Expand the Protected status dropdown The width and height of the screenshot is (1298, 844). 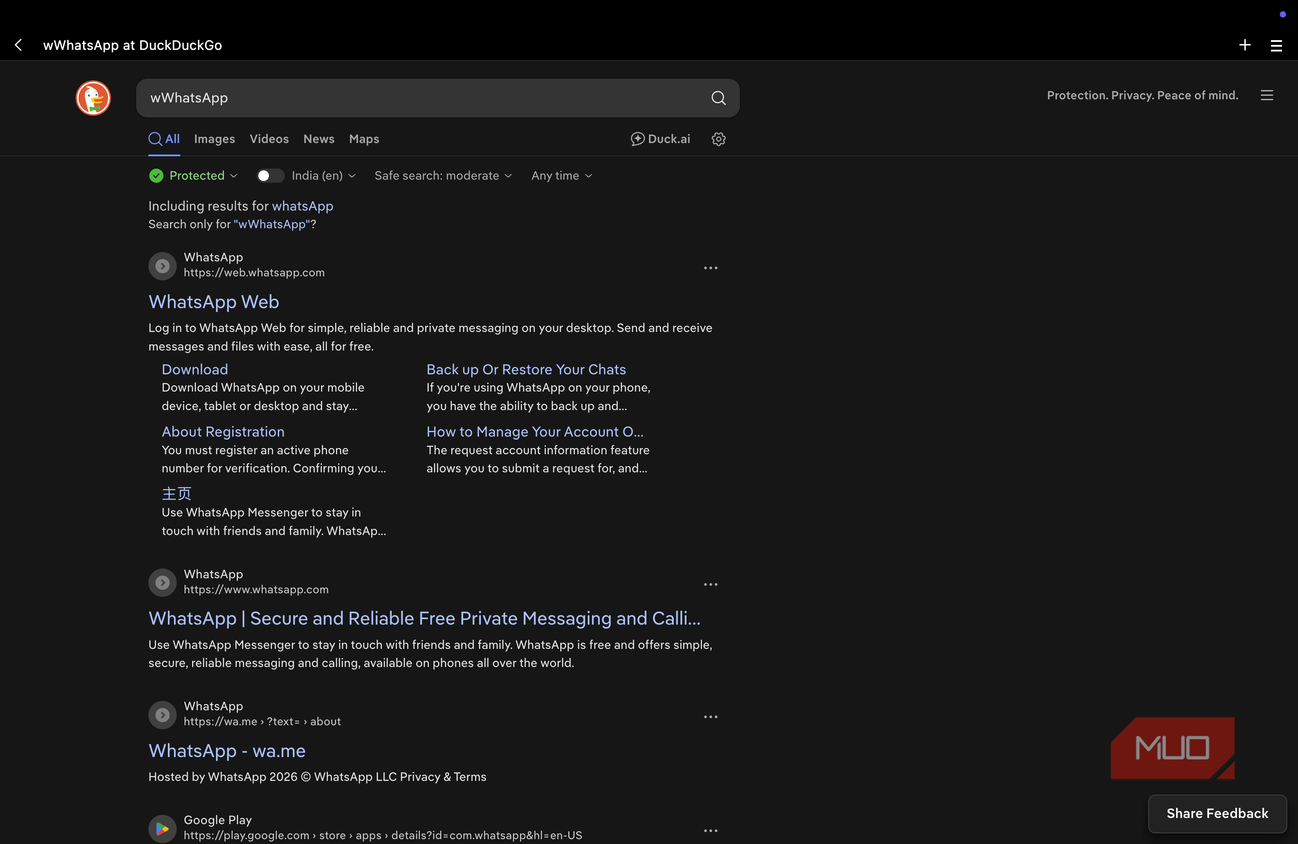tap(193, 176)
